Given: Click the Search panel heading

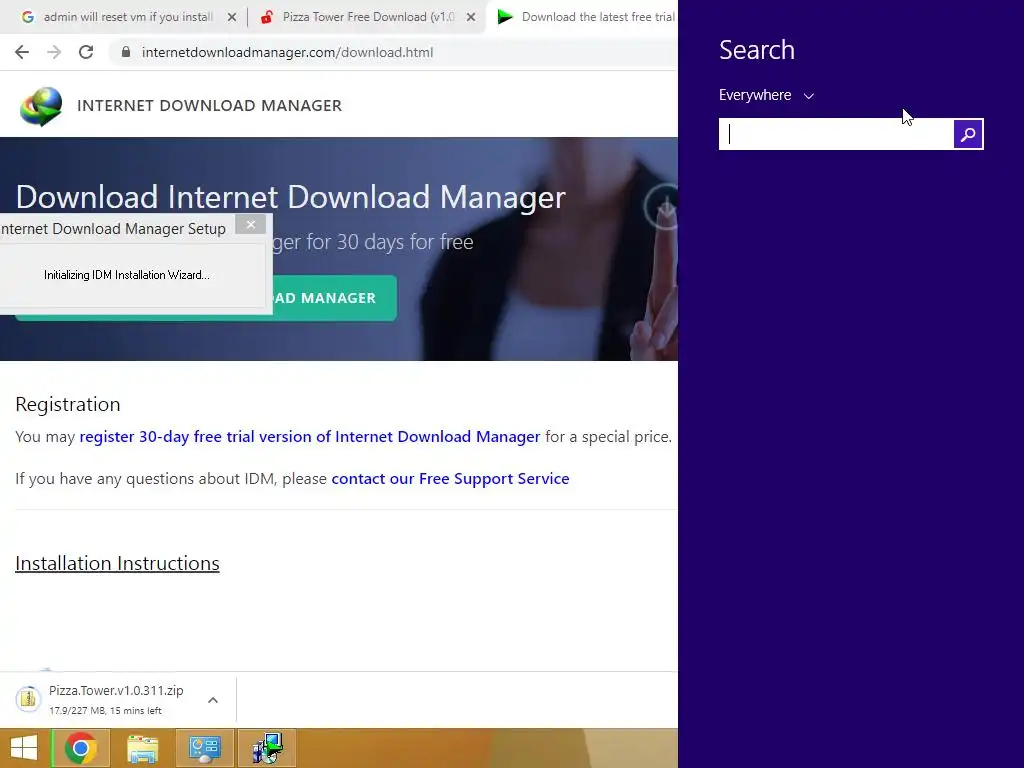Looking at the screenshot, I should (x=757, y=50).
